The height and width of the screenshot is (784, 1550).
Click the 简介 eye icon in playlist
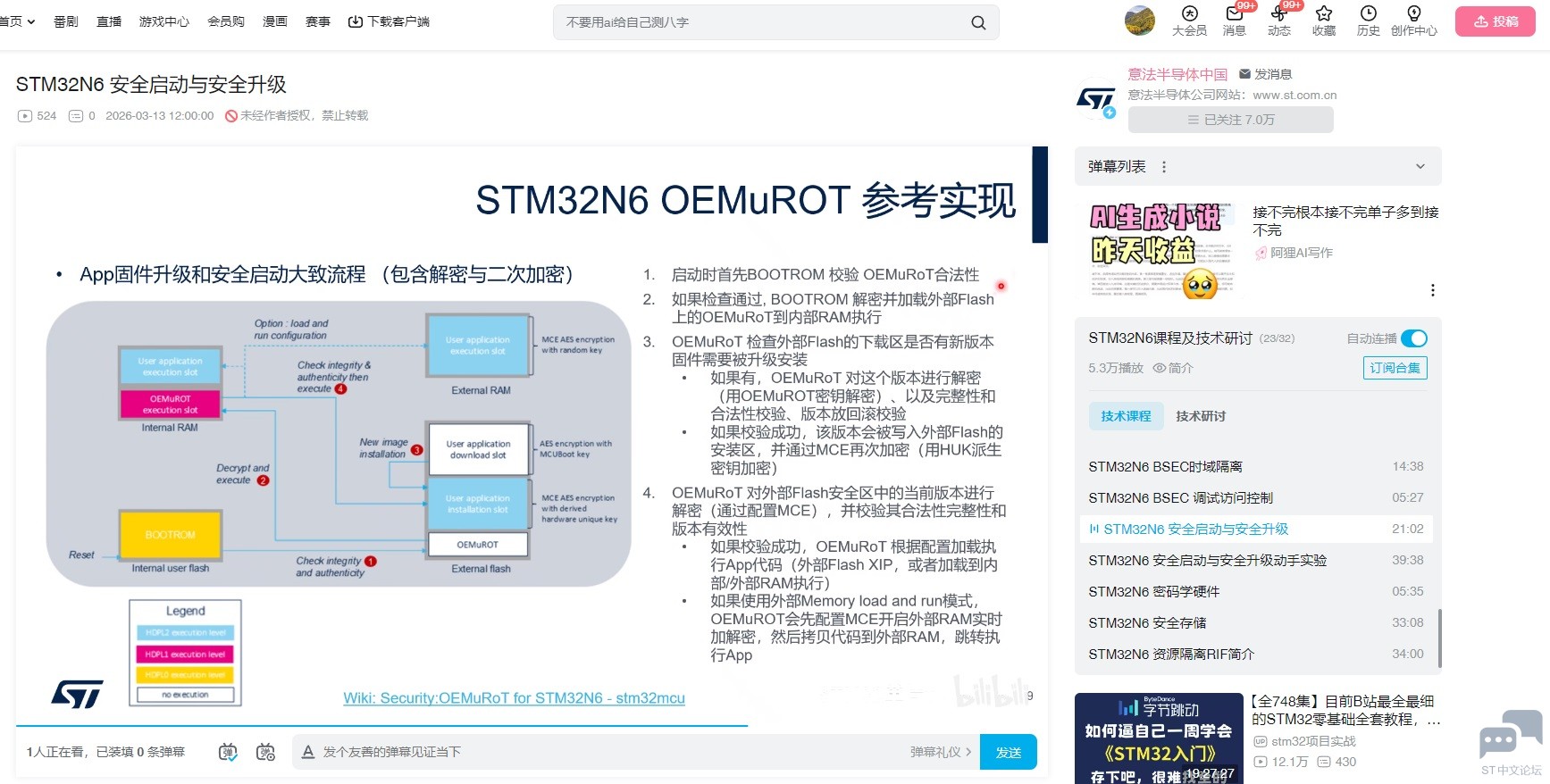(1160, 368)
